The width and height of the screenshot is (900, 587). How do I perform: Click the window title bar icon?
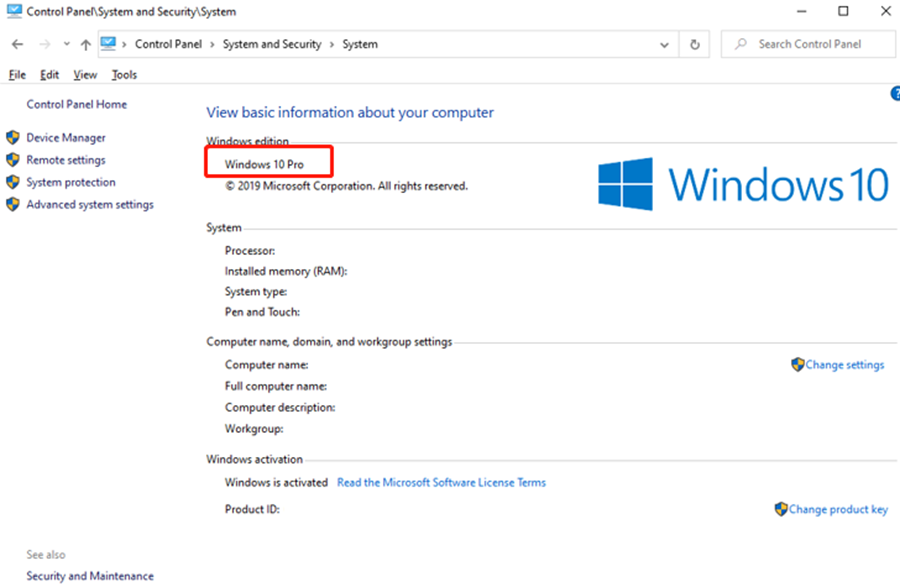[14, 11]
